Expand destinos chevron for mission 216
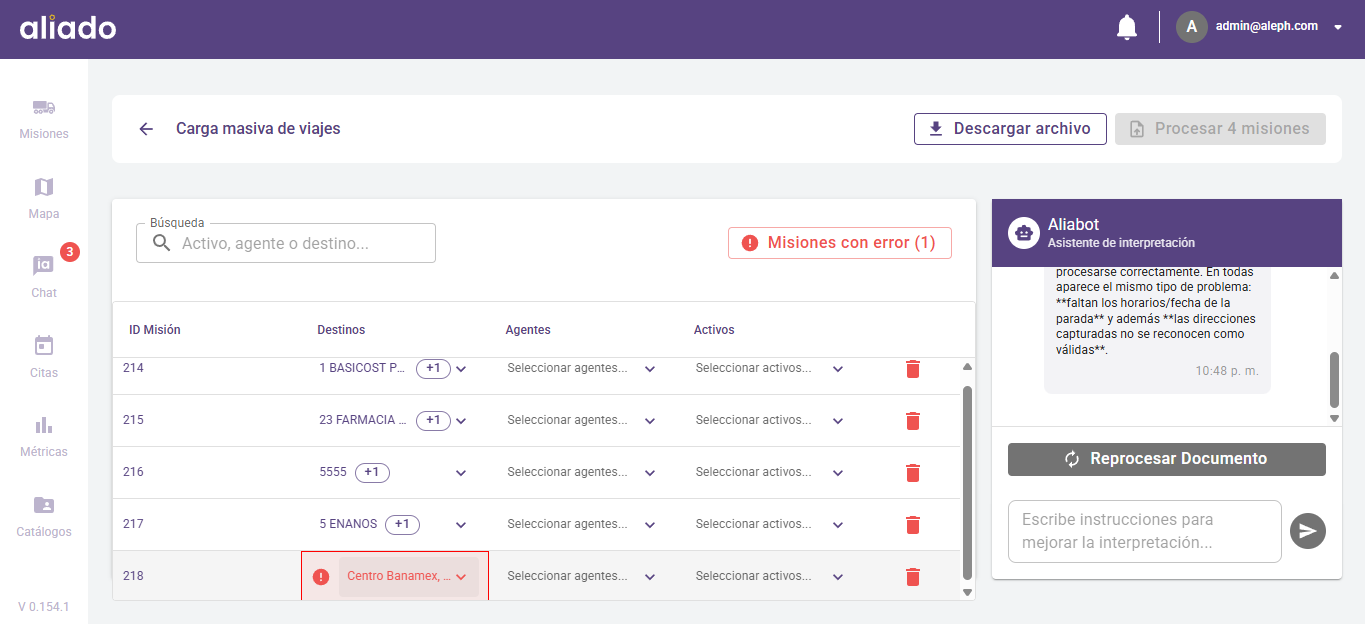The image size is (1365, 624). pos(461,473)
